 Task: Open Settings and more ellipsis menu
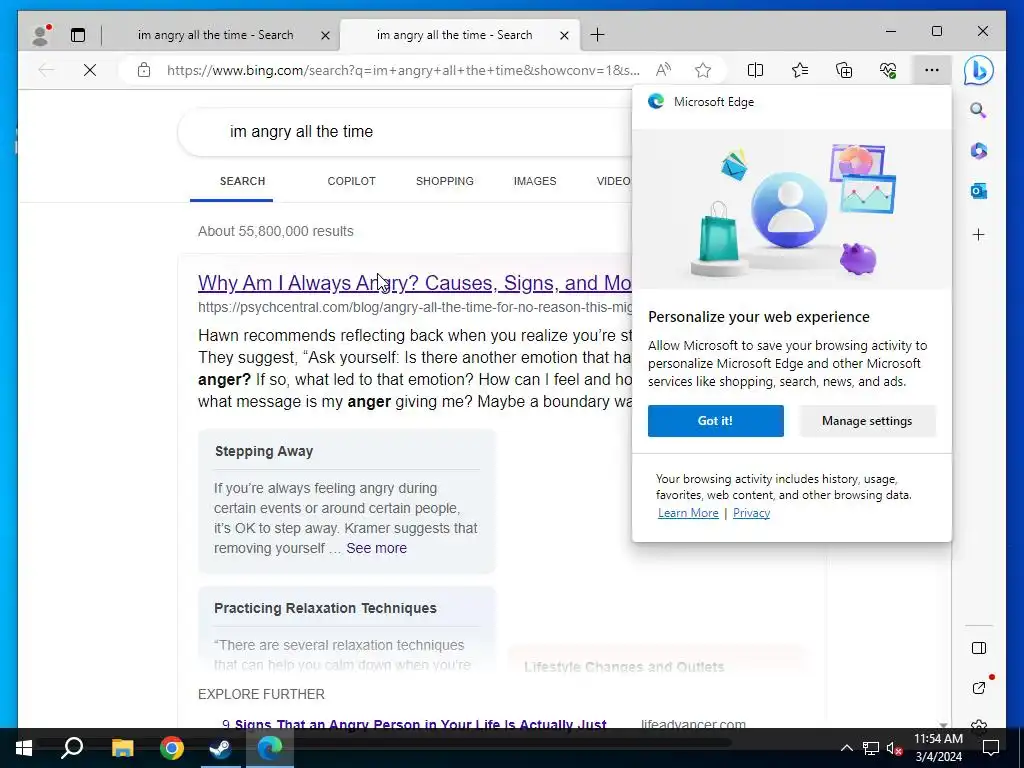tap(932, 70)
